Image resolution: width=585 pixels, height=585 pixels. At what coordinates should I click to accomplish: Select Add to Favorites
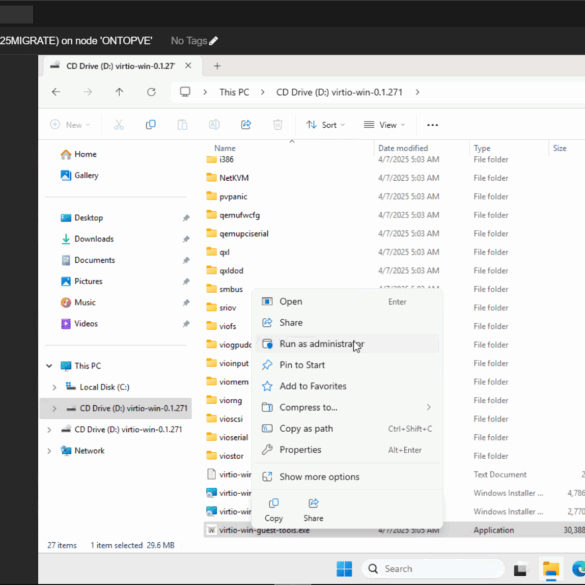click(347, 386)
